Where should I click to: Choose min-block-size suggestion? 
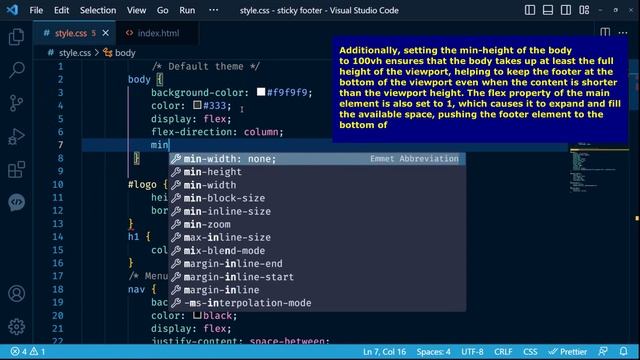pos(317,198)
